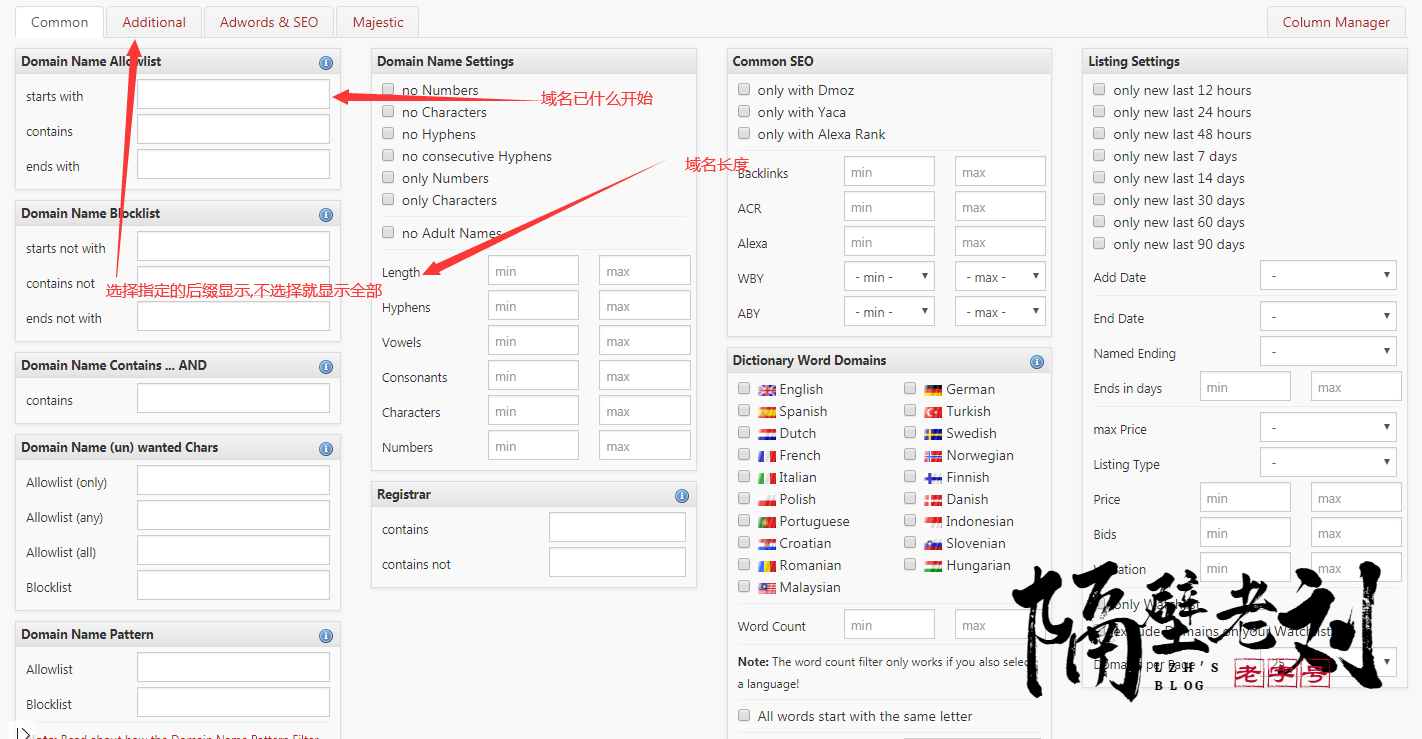Screen dimensions: 1422x739
Task: Click the Indonesian flag icon
Action: coord(934,522)
